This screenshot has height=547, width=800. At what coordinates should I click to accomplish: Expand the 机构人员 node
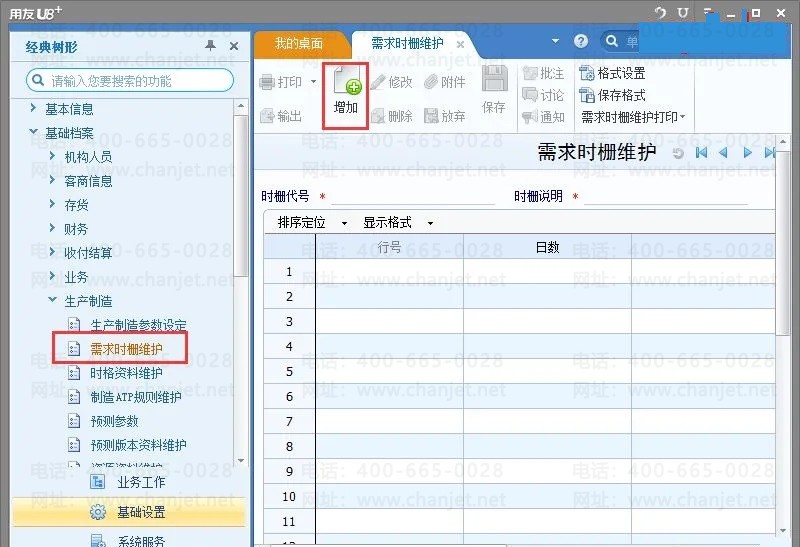[x=52, y=156]
